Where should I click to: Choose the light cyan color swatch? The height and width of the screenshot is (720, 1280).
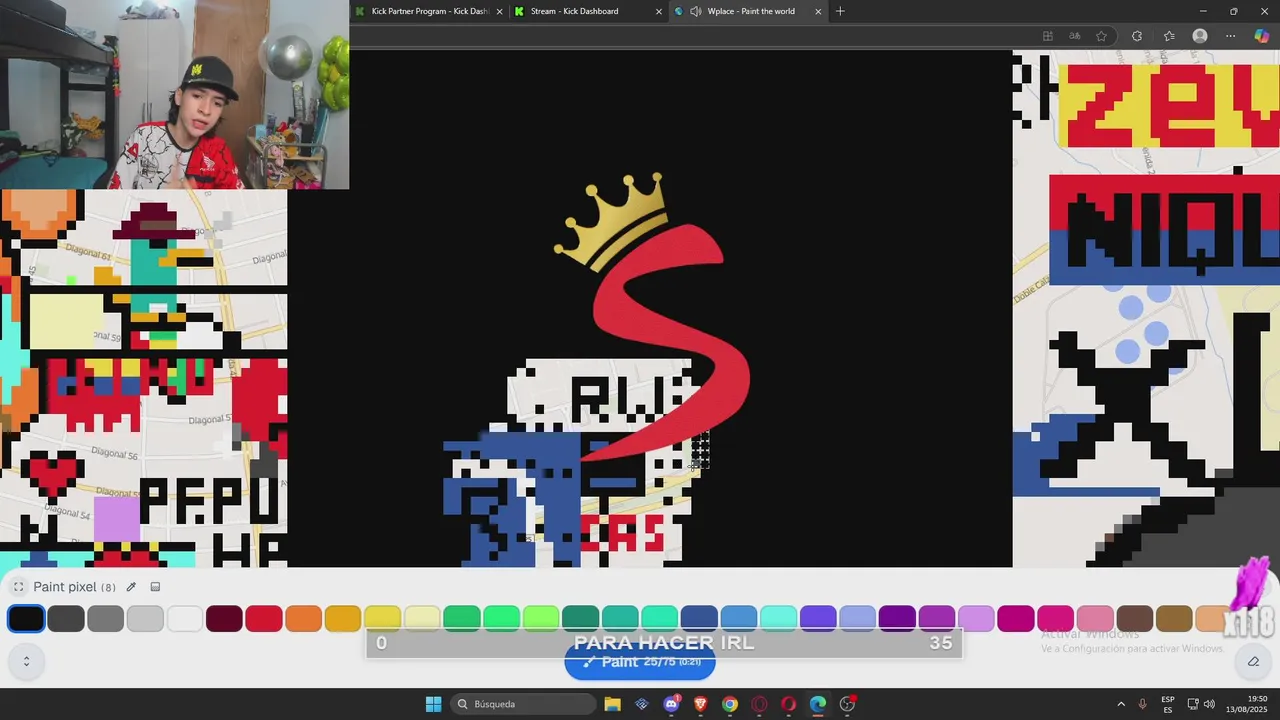[778, 619]
